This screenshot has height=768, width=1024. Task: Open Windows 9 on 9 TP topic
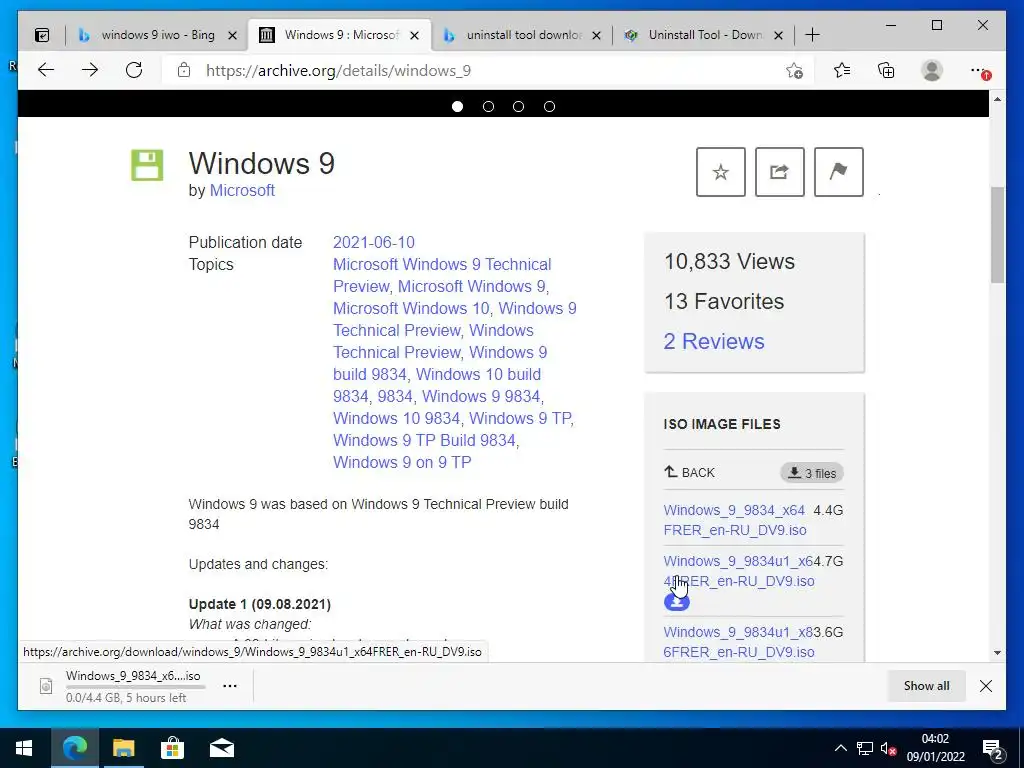click(x=402, y=462)
